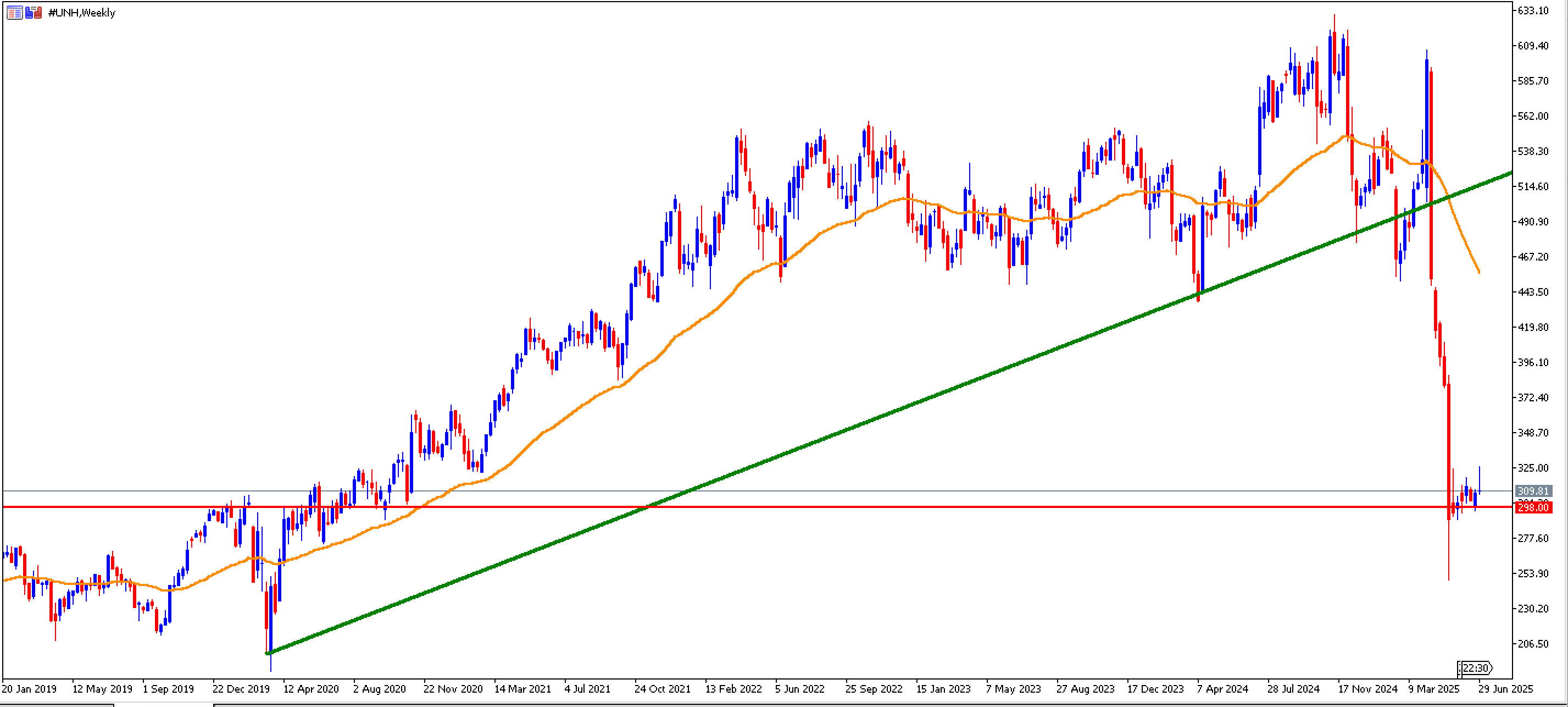Open the Depth of Market panel icon

(15, 12)
